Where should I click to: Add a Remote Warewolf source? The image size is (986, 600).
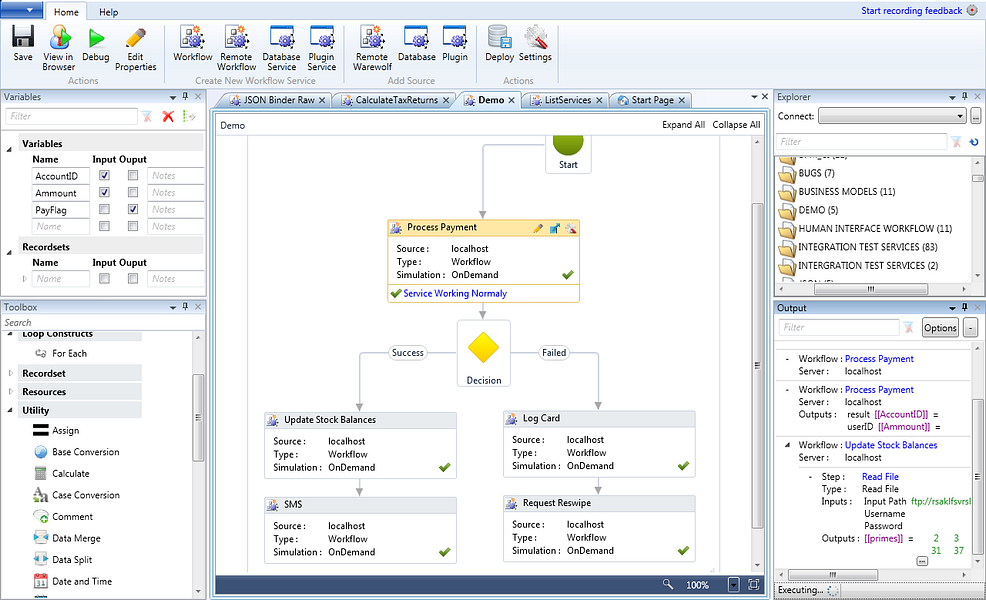[x=372, y=39]
